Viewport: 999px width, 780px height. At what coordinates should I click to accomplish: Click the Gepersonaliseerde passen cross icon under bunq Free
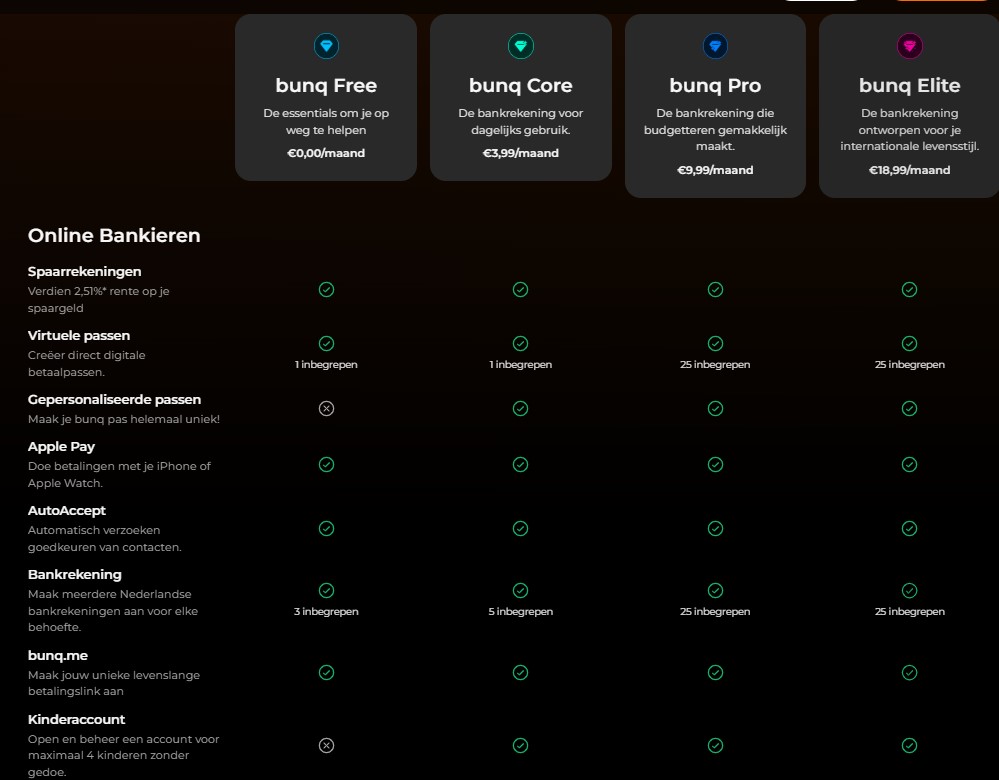pyautogui.click(x=326, y=408)
